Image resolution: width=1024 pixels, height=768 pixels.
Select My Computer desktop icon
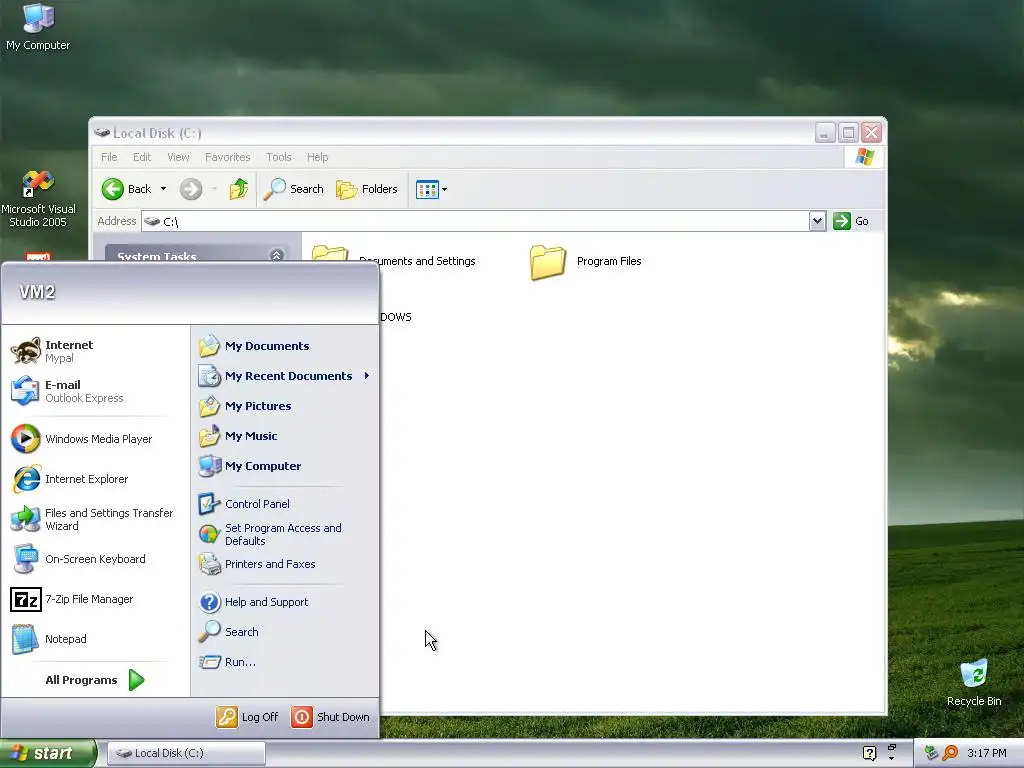tap(38, 27)
